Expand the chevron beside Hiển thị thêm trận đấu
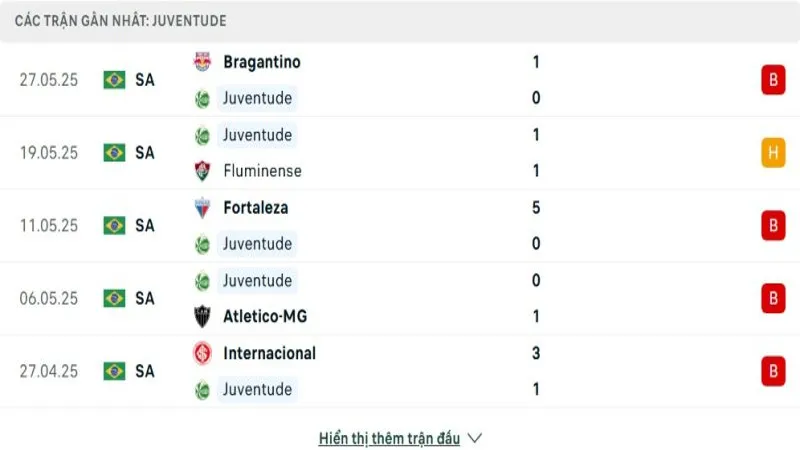Screen dimensions: 800x450 (475, 438)
